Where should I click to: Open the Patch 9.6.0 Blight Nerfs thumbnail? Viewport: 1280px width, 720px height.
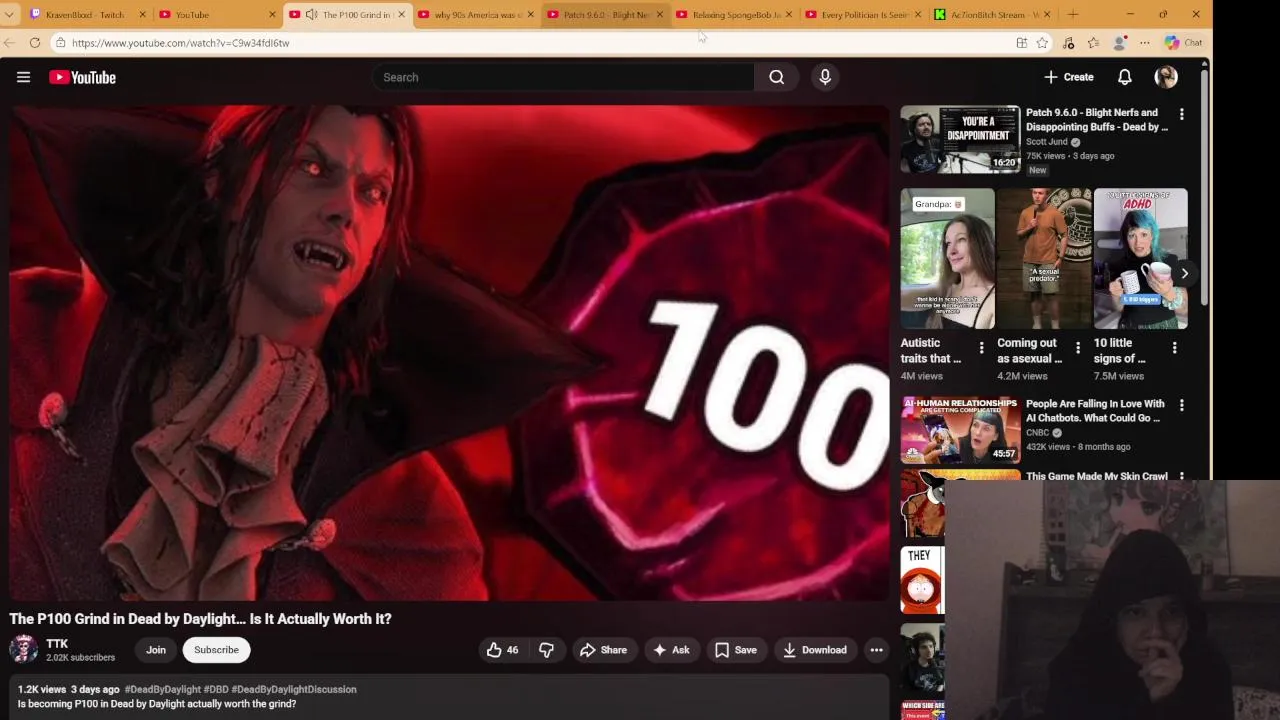(960, 139)
